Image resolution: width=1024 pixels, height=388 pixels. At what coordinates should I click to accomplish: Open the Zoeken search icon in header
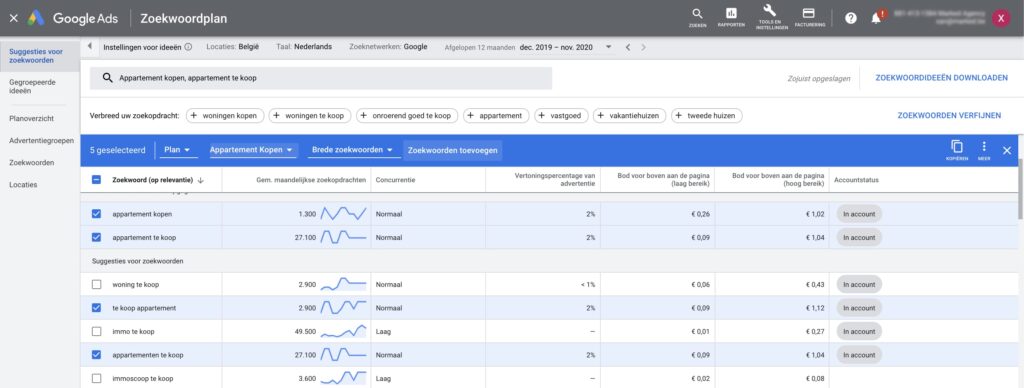(x=697, y=17)
